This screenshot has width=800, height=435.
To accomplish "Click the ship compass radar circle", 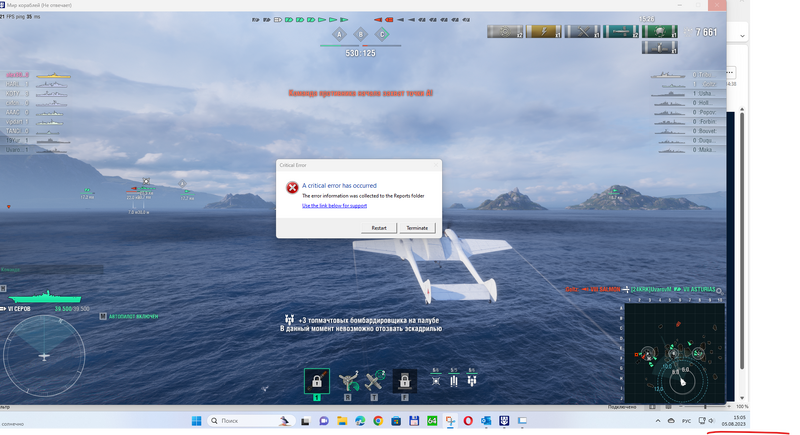I will coord(44,355).
